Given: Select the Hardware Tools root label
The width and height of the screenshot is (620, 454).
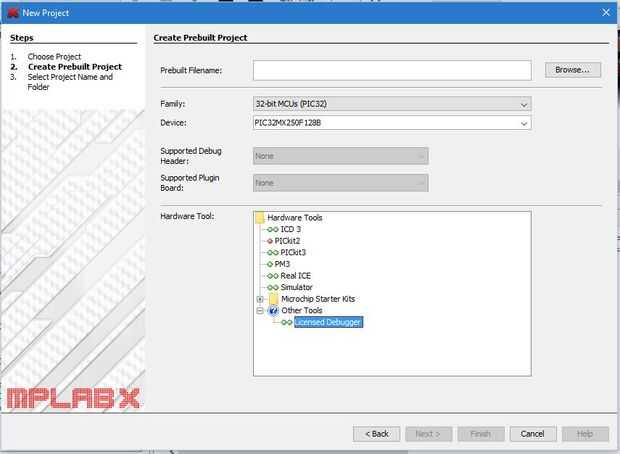Looking at the screenshot, I should [x=295, y=218].
